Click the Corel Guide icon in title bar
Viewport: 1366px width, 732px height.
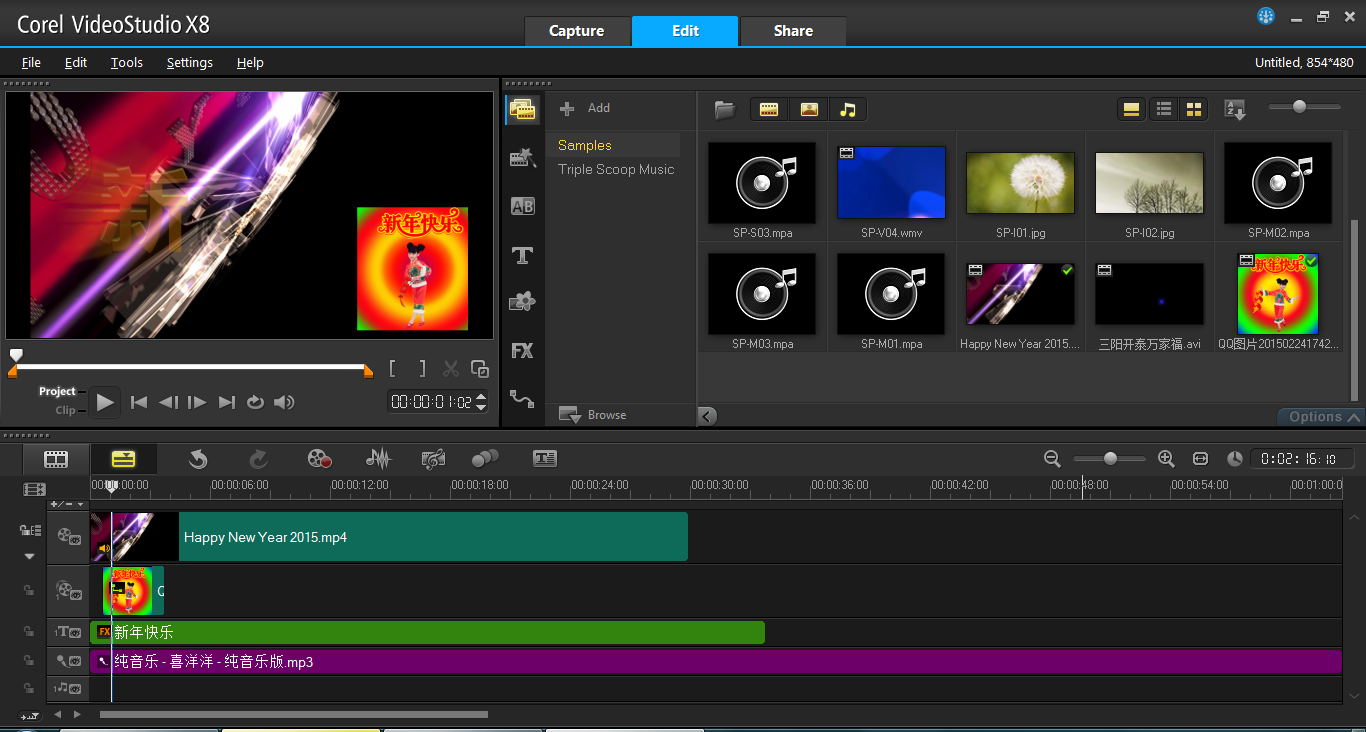(1266, 16)
